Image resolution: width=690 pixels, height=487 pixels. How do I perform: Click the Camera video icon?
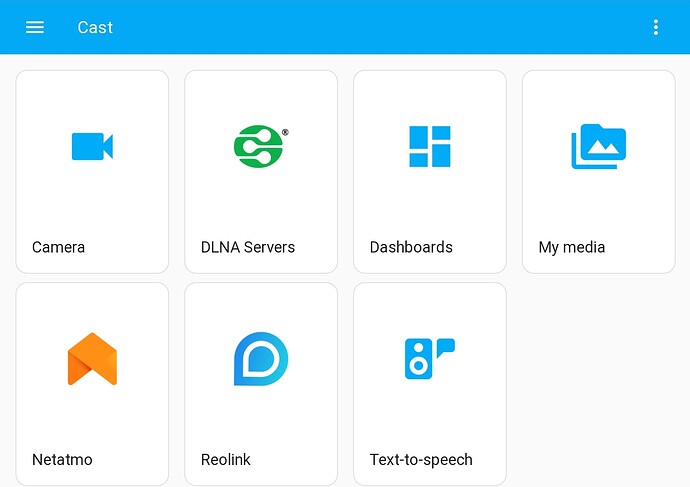click(x=92, y=146)
